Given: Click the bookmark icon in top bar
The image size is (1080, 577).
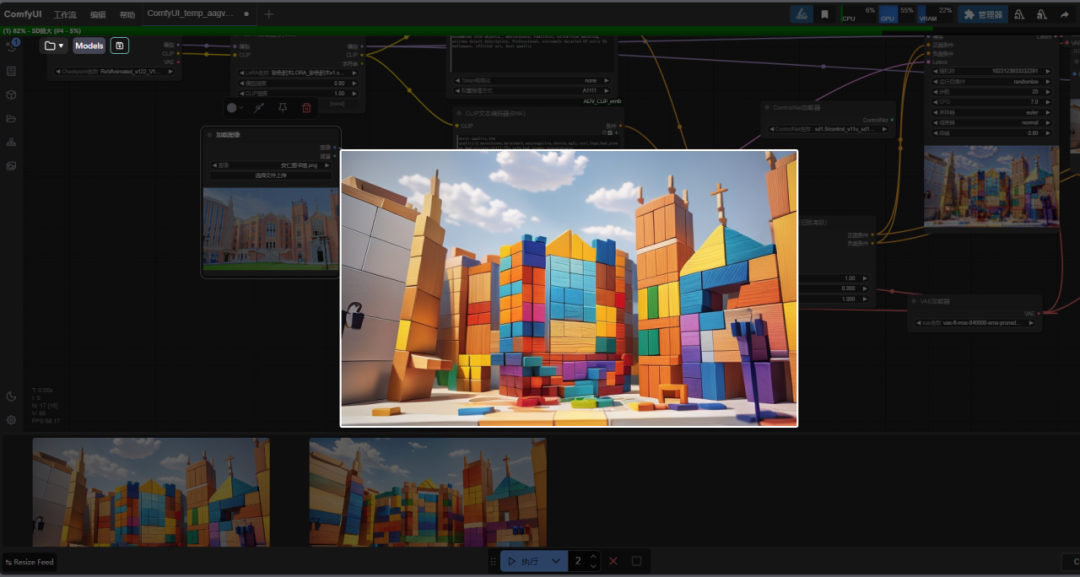Looking at the screenshot, I should 824,14.
